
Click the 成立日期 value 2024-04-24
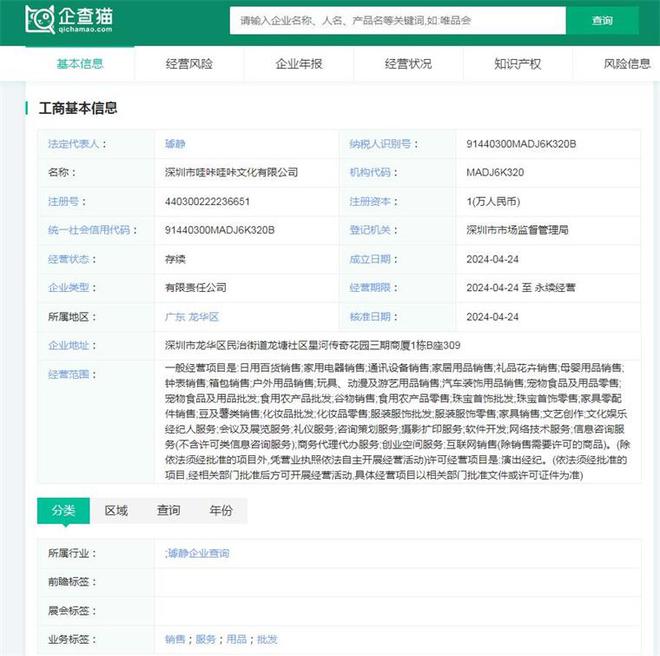coord(492,259)
